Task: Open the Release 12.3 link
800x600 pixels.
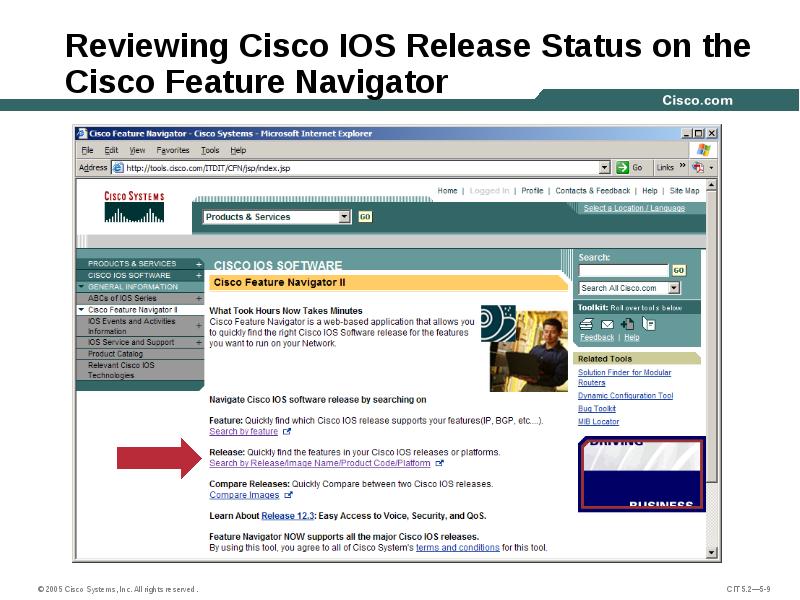Action: point(288,516)
